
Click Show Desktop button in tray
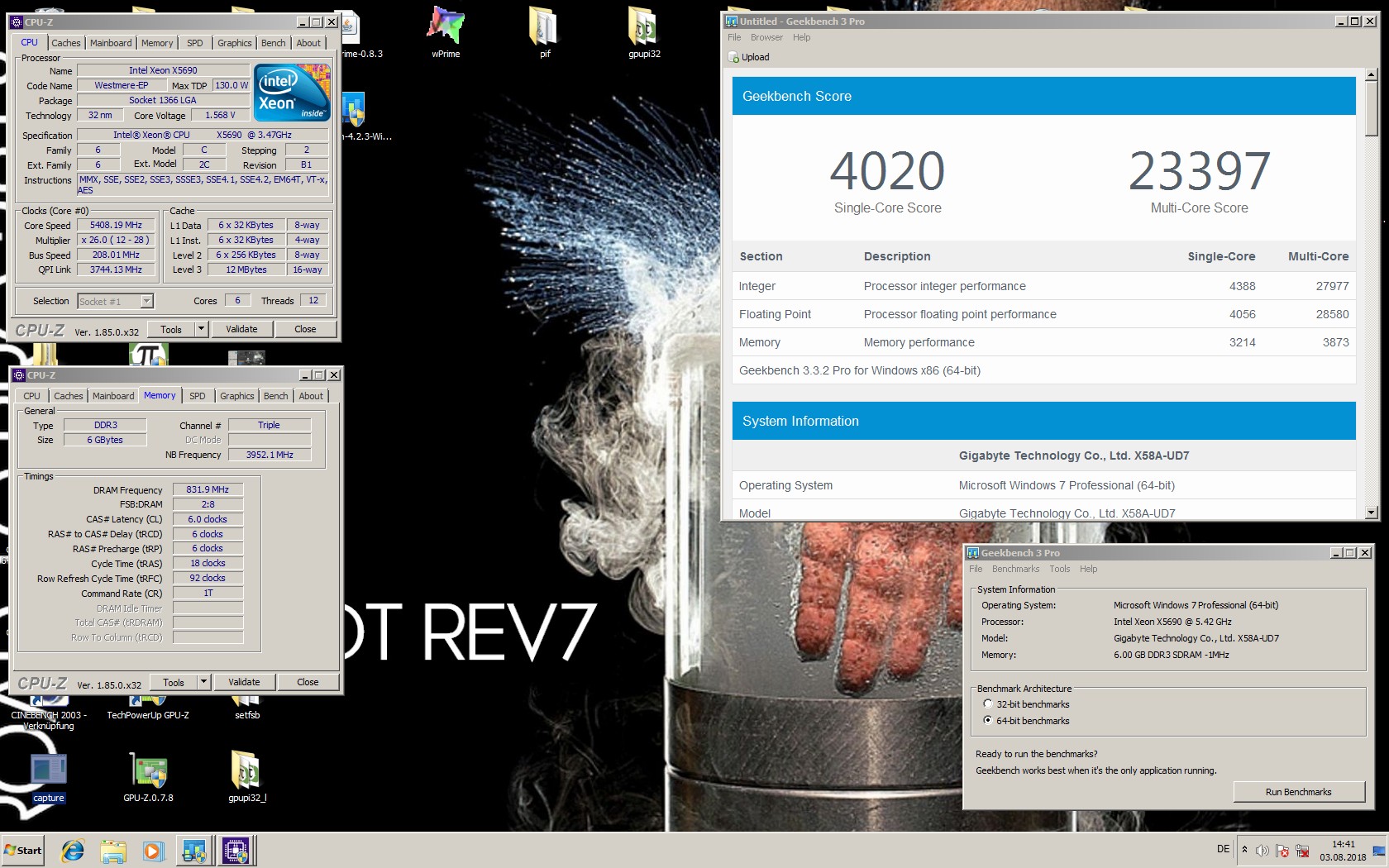coord(1378,851)
